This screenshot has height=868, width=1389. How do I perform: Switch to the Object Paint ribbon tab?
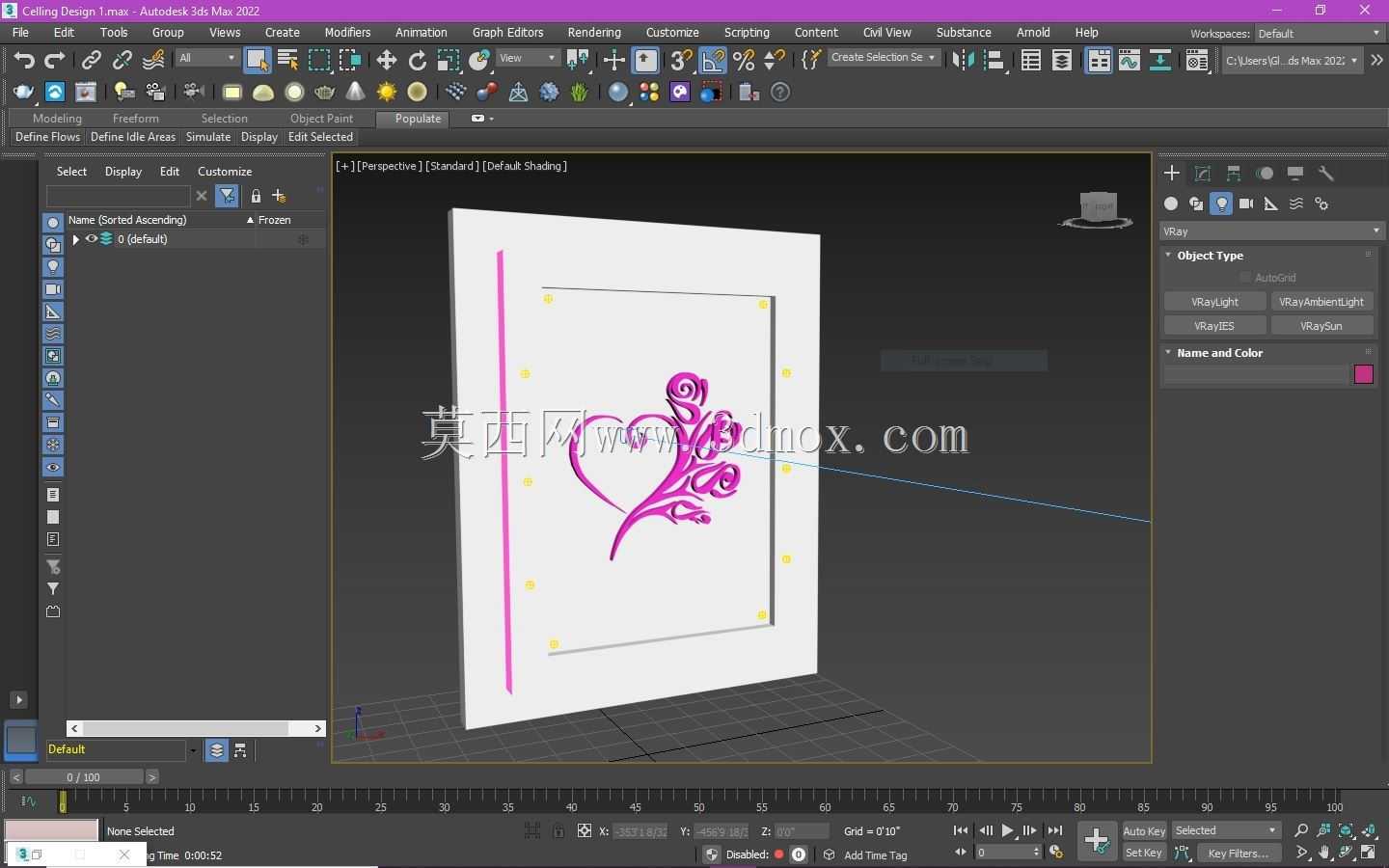click(x=321, y=119)
